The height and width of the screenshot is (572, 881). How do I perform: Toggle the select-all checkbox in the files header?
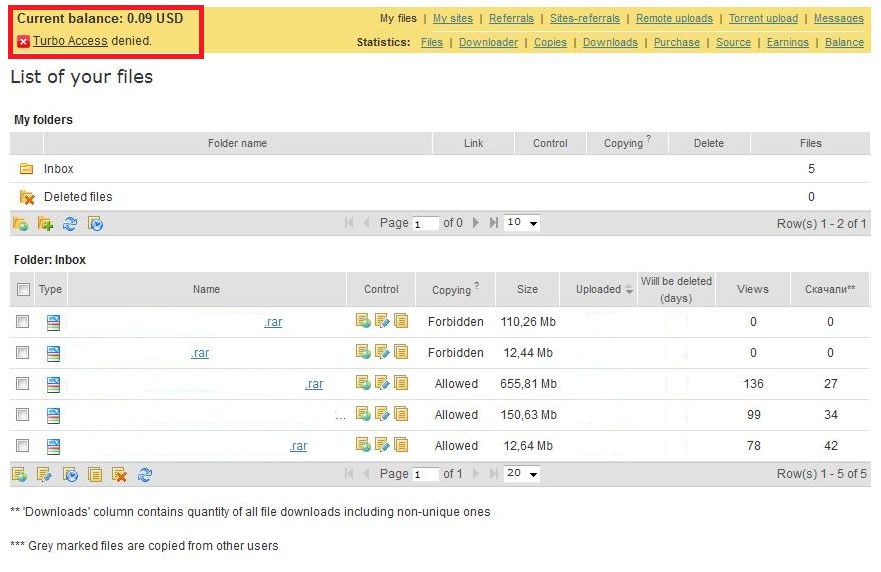[23, 290]
